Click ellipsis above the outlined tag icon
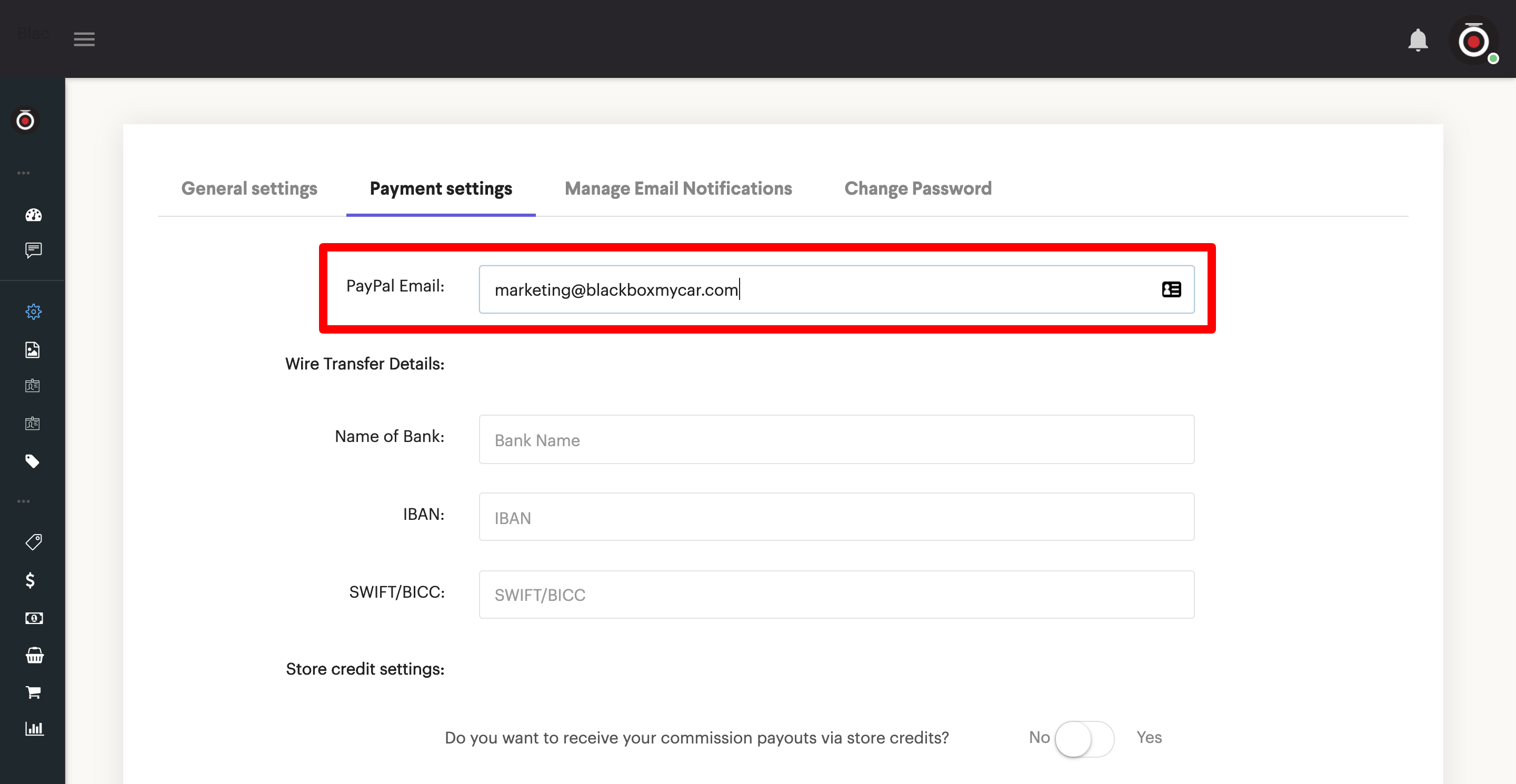Viewport: 1516px width, 784px height. [x=24, y=501]
